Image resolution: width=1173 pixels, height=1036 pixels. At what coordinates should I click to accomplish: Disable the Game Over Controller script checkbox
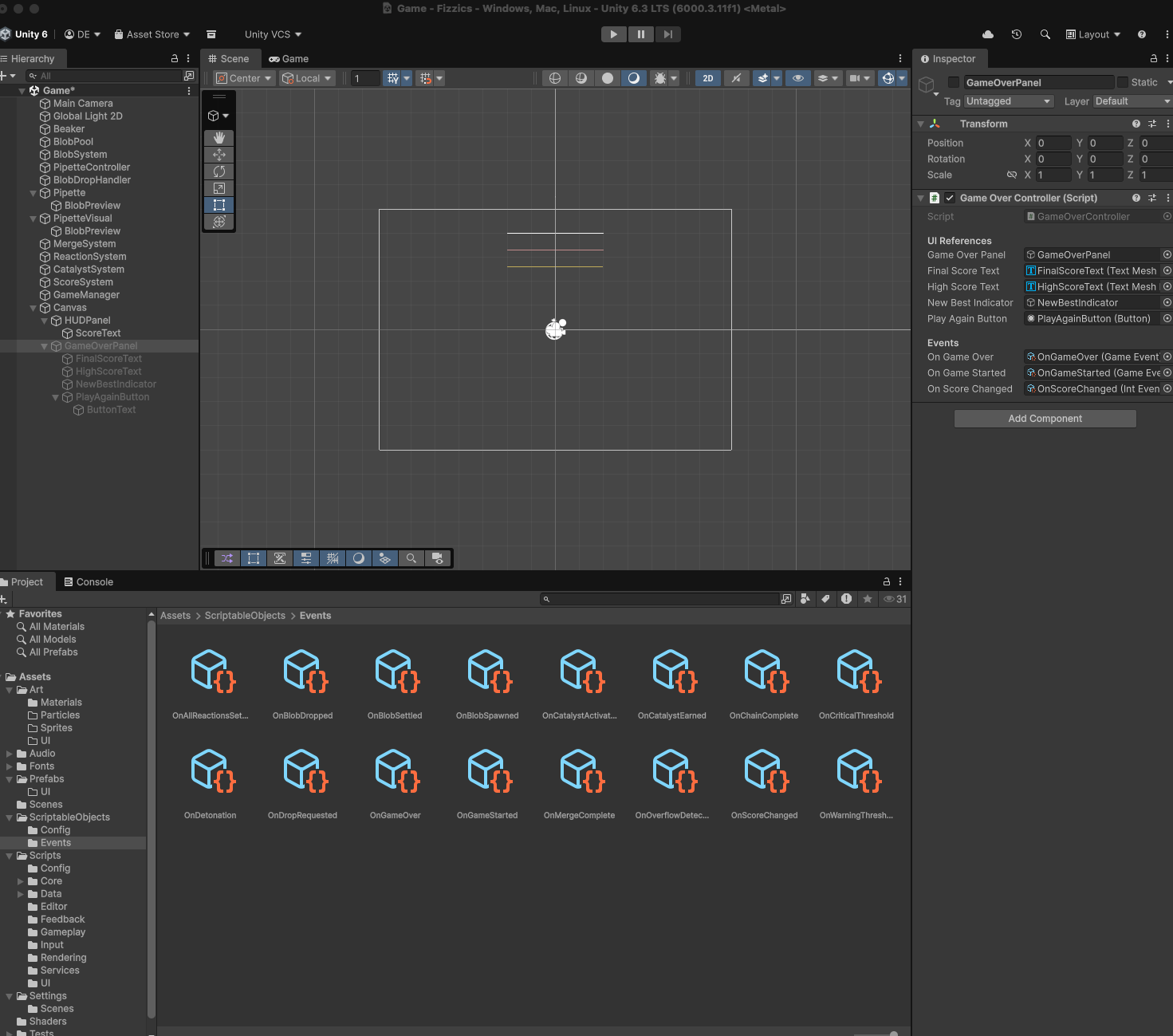click(x=950, y=198)
